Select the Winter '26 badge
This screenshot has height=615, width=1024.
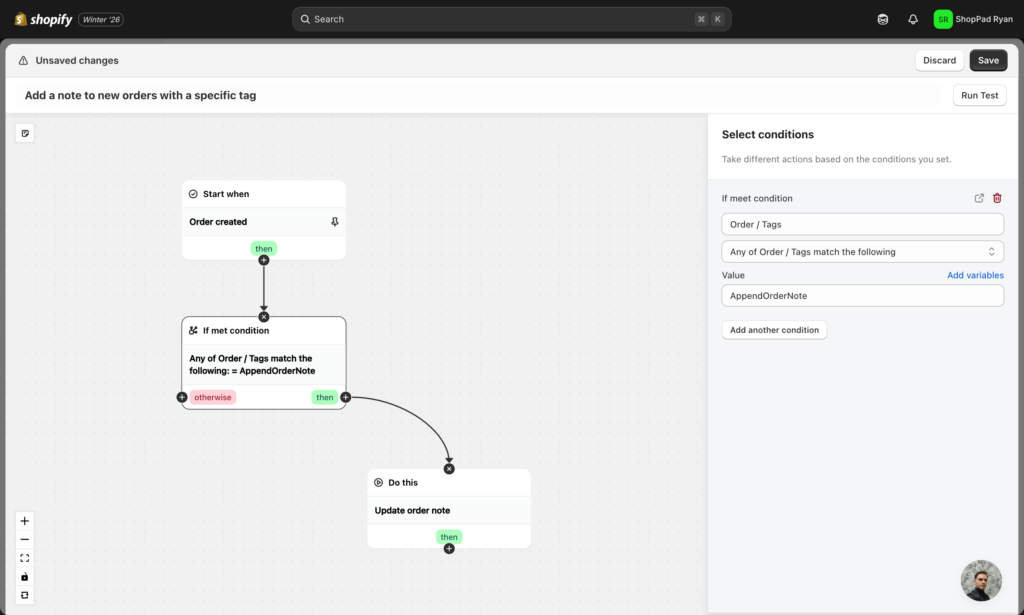coord(101,19)
